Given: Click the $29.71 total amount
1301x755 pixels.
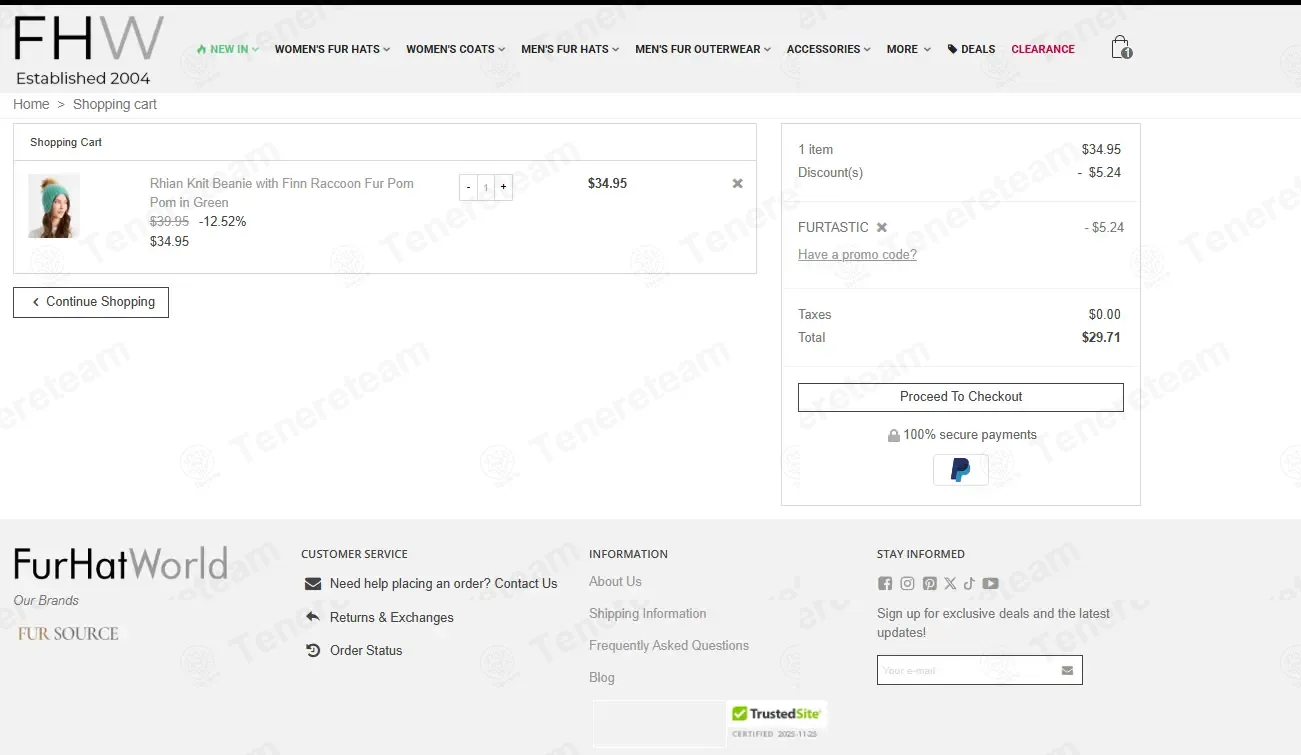Looking at the screenshot, I should click(x=1101, y=337).
